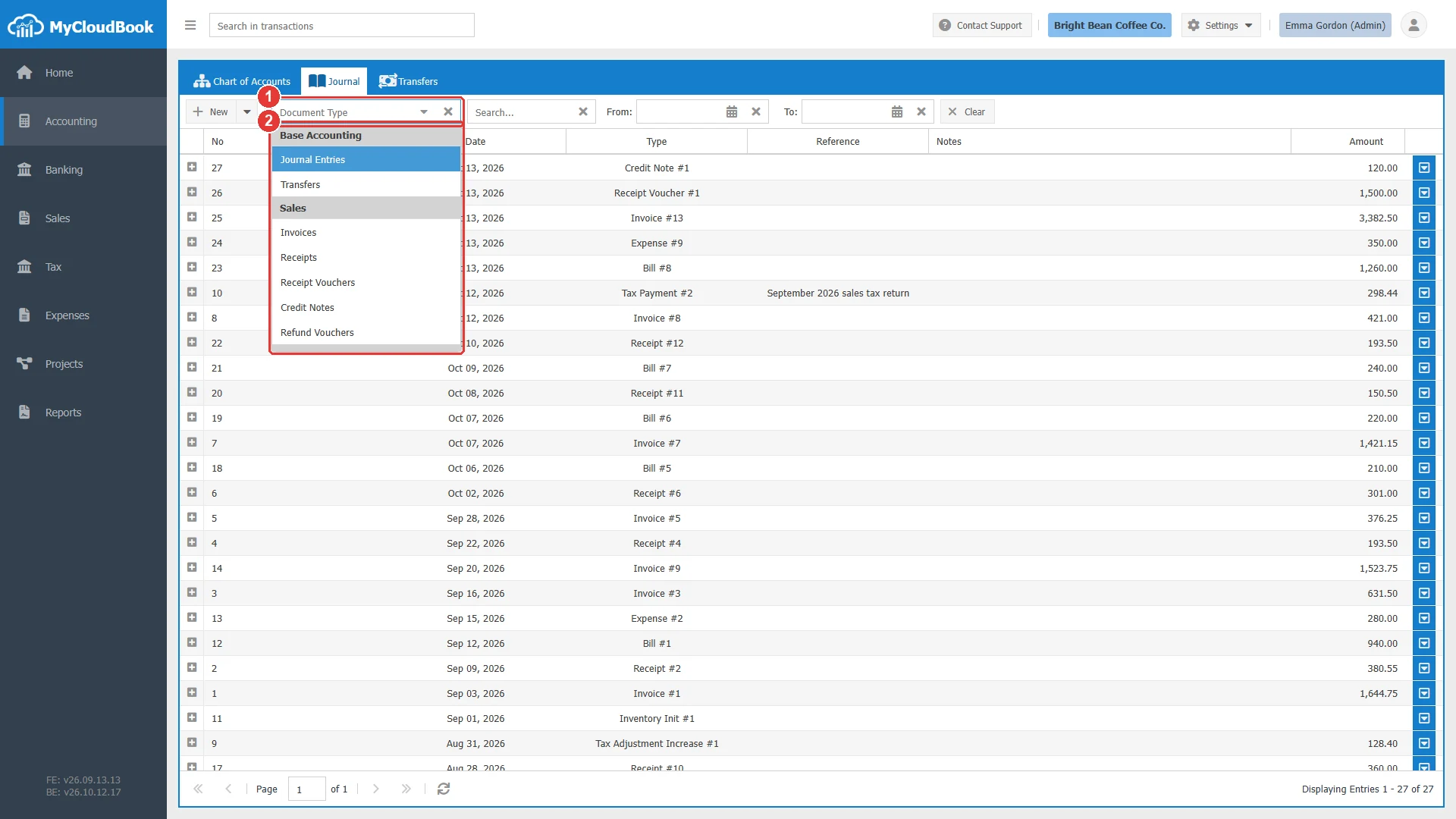Switch to the Chart of Accounts tab
The width and height of the screenshot is (1456, 819).
(x=242, y=81)
